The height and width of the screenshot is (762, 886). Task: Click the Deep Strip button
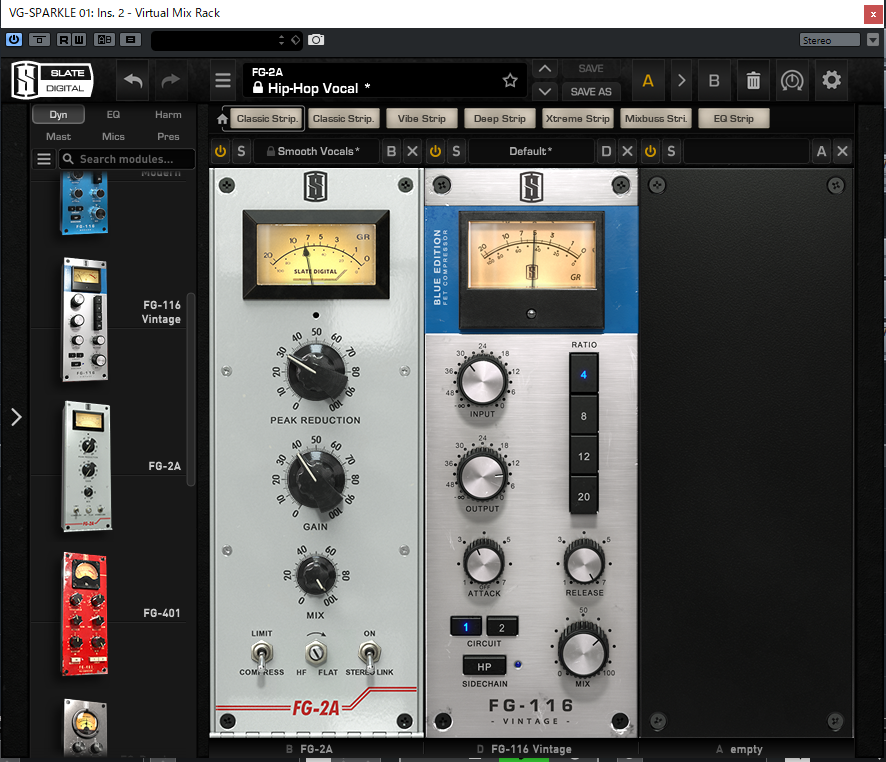(x=500, y=119)
